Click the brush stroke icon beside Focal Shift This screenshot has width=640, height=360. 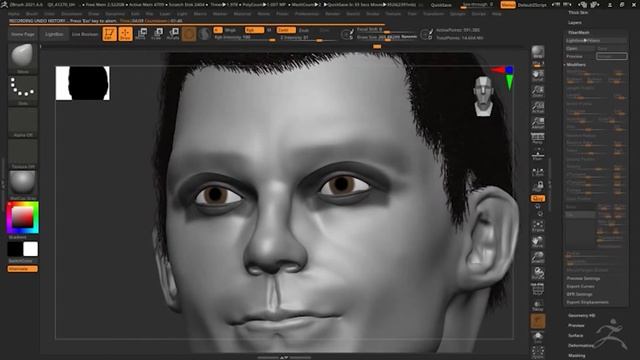[x=347, y=34]
